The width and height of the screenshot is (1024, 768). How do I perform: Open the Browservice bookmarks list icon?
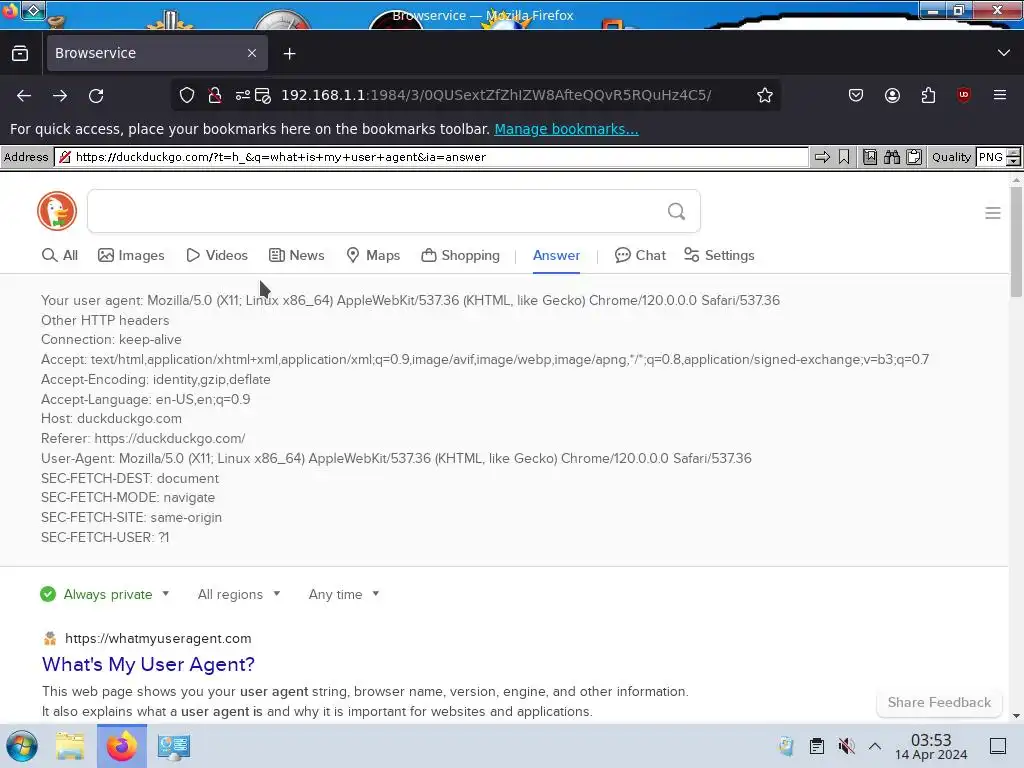pyautogui.click(x=870, y=157)
